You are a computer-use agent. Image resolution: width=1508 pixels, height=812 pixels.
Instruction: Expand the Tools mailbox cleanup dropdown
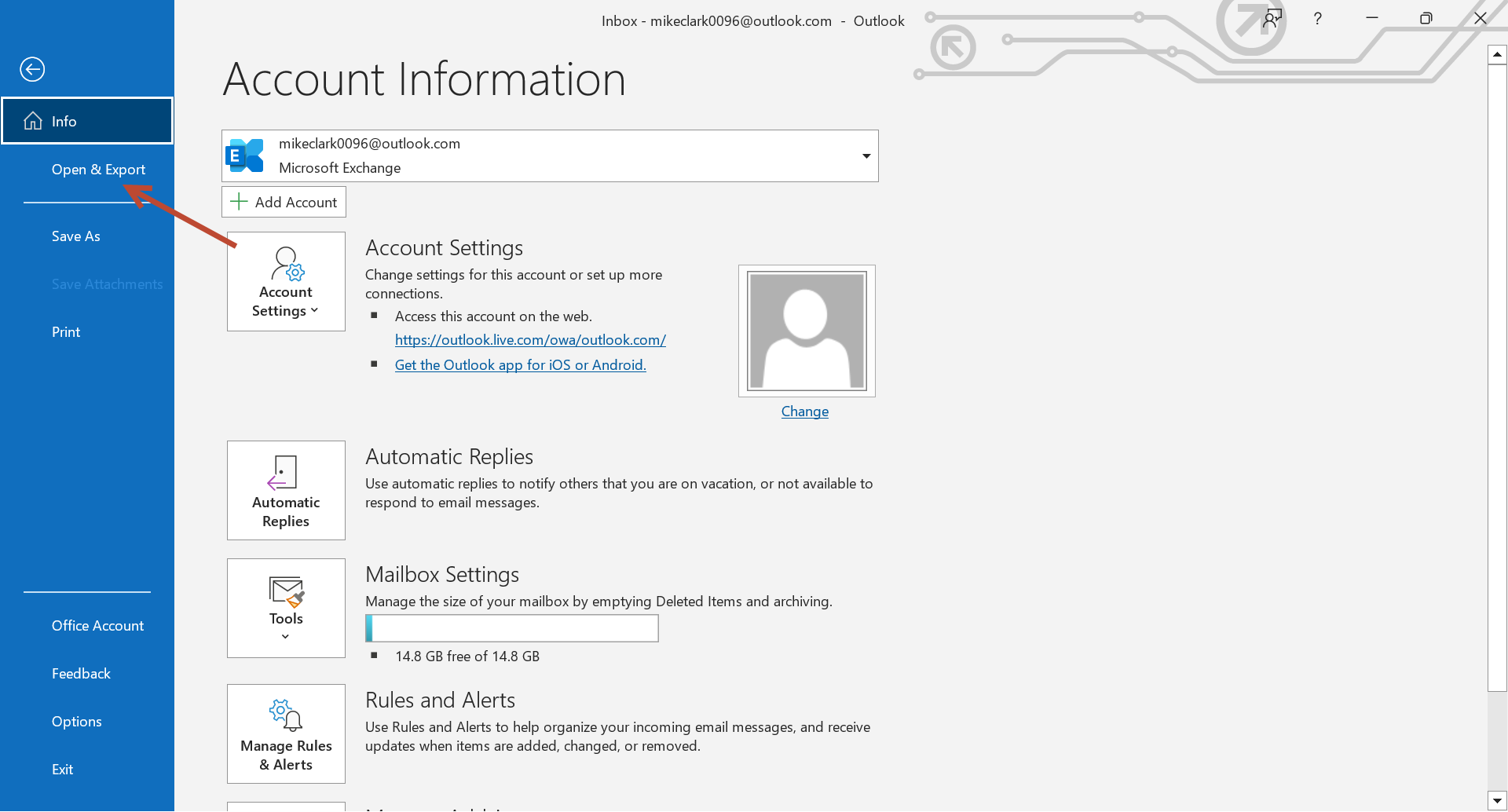(286, 608)
